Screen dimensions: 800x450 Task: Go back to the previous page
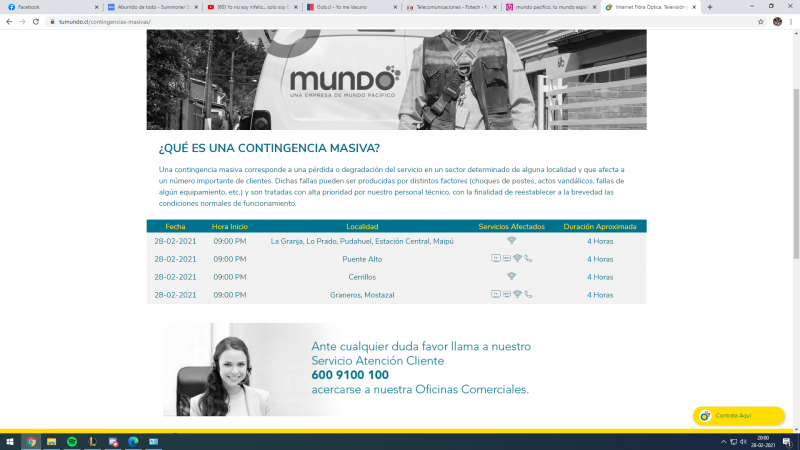(x=9, y=22)
